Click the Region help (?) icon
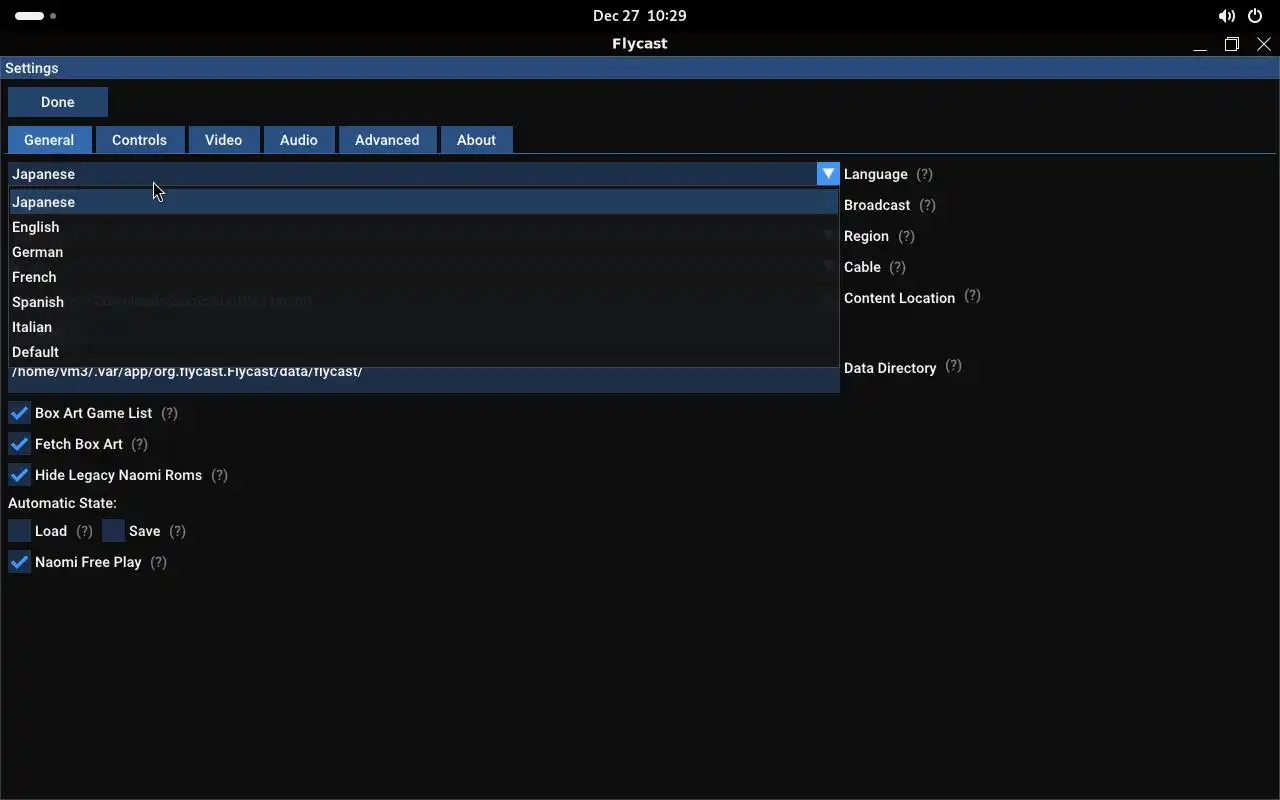 point(906,236)
